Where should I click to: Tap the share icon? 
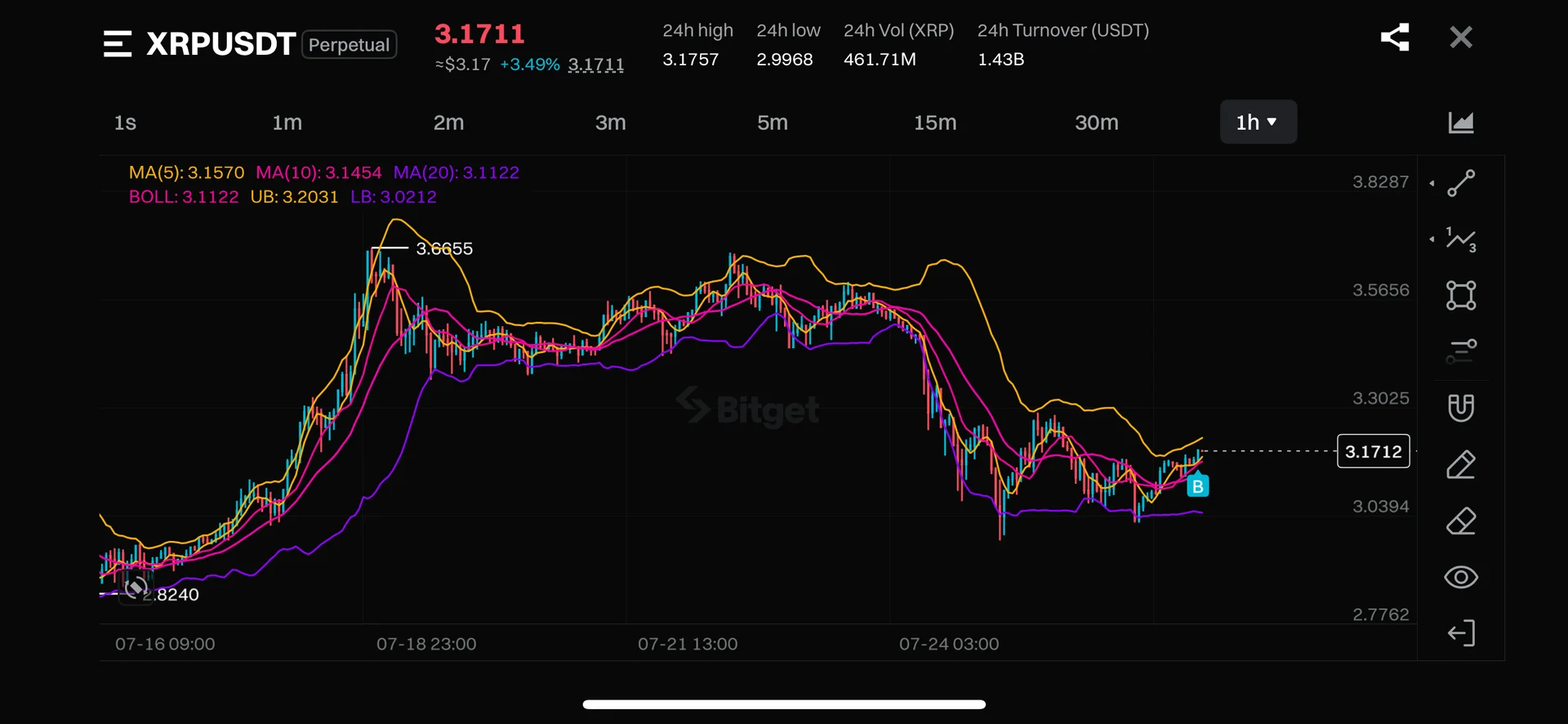pyautogui.click(x=1395, y=37)
